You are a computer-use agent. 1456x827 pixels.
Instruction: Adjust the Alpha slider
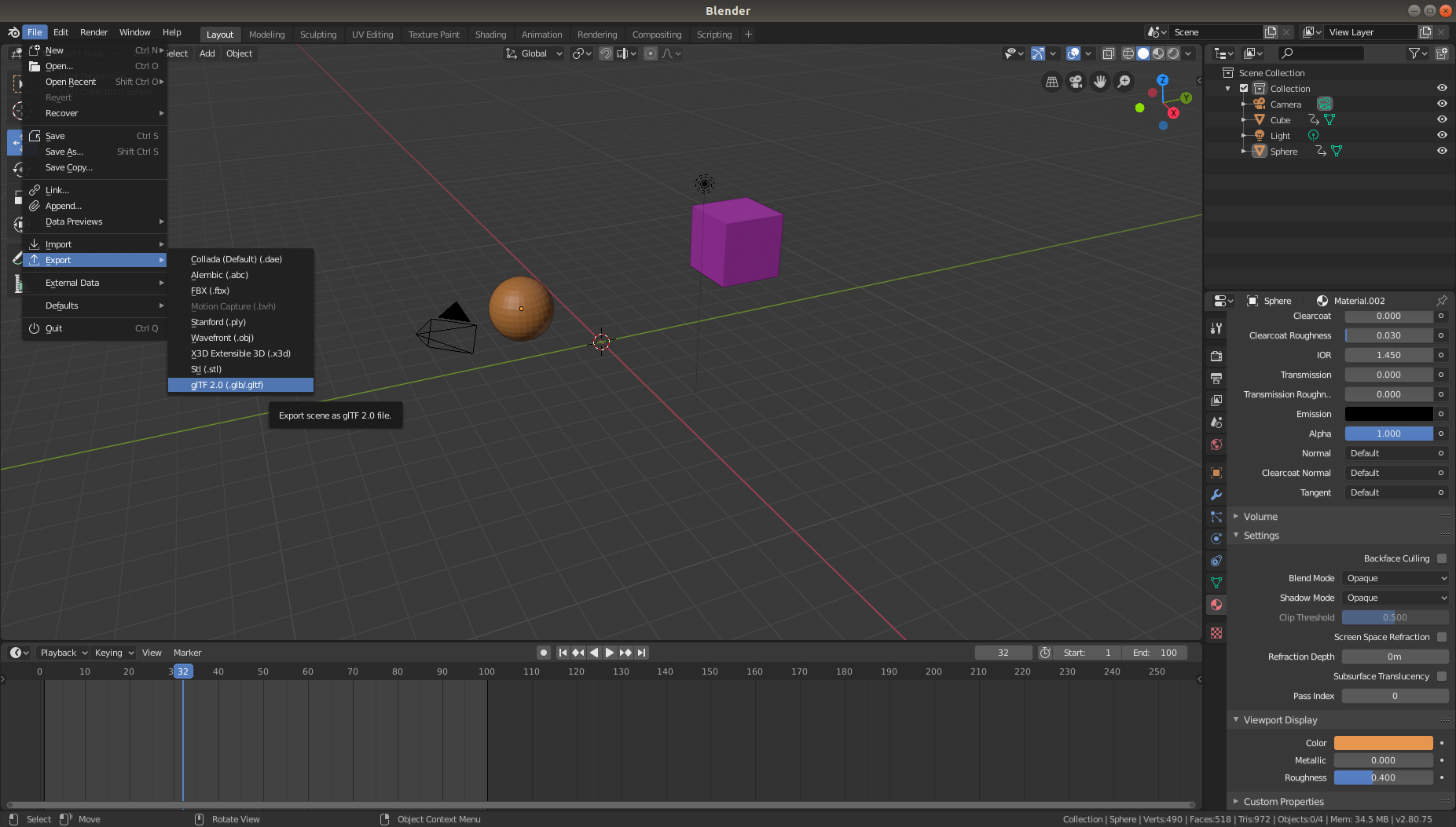click(x=1388, y=434)
